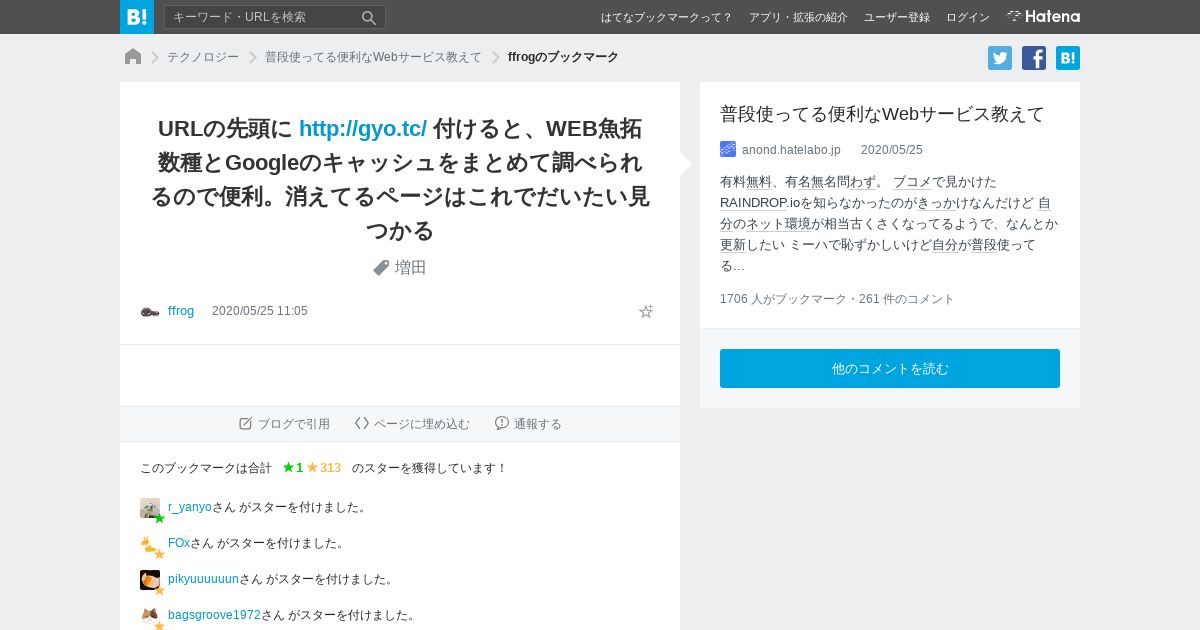Click article date 2020/05/25 in the right panel
Viewport: 1200px width, 630px height.
click(892, 150)
